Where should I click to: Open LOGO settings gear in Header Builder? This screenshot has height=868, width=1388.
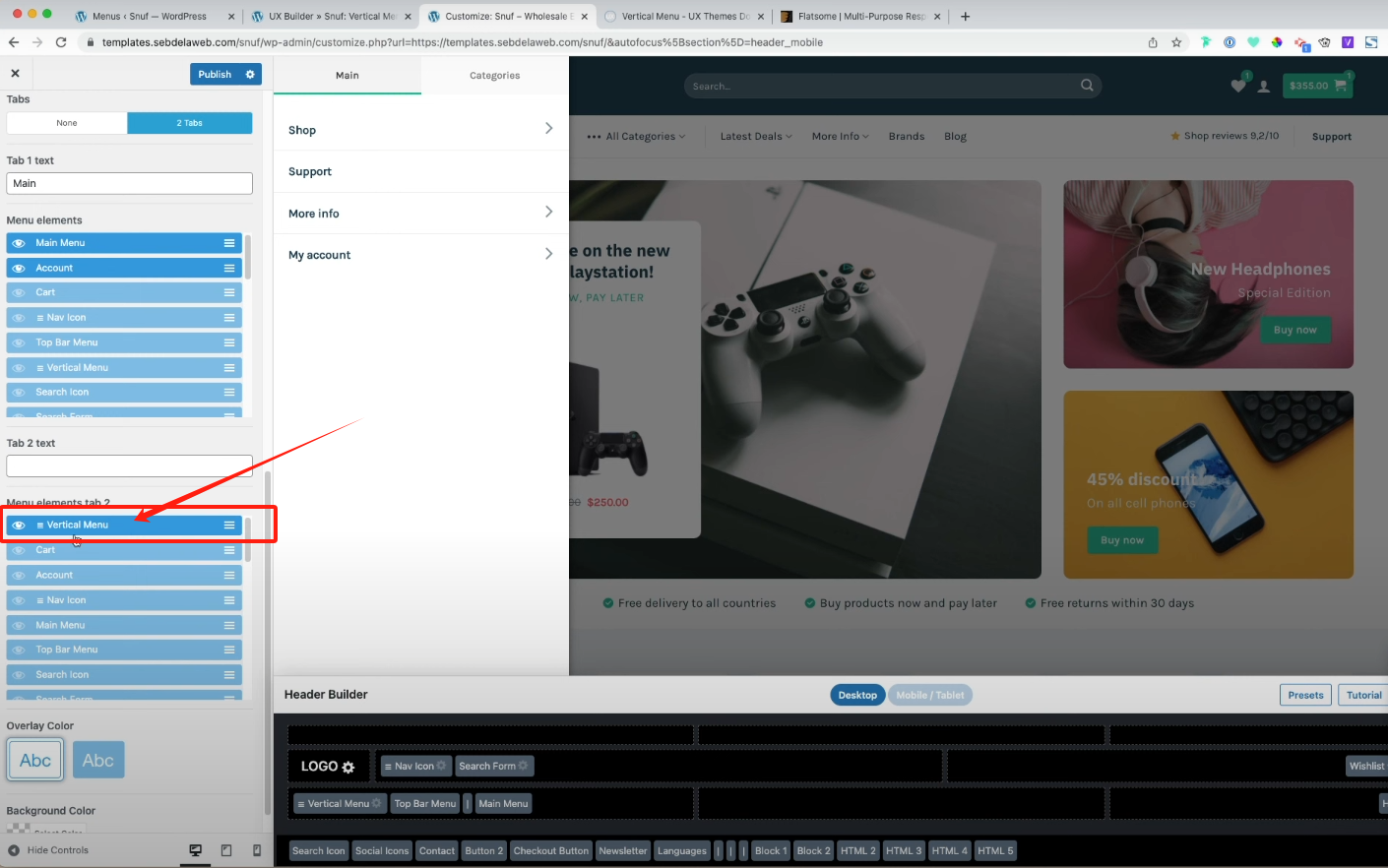point(347,767)
